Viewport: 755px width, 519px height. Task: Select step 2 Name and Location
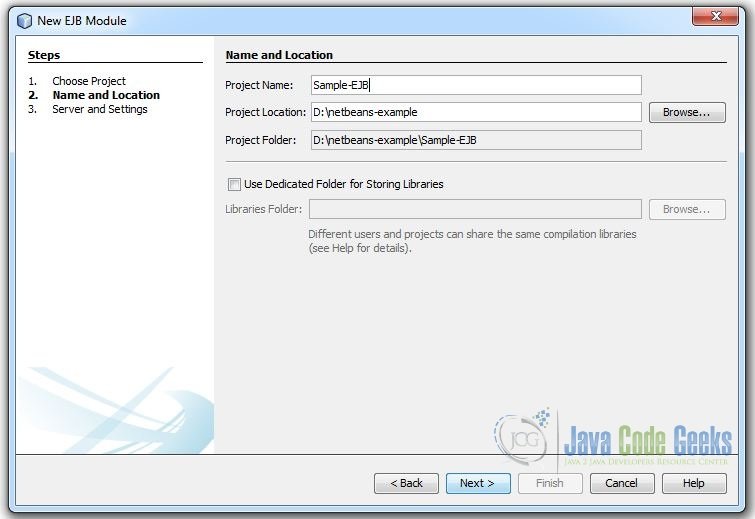coord(106,95)
